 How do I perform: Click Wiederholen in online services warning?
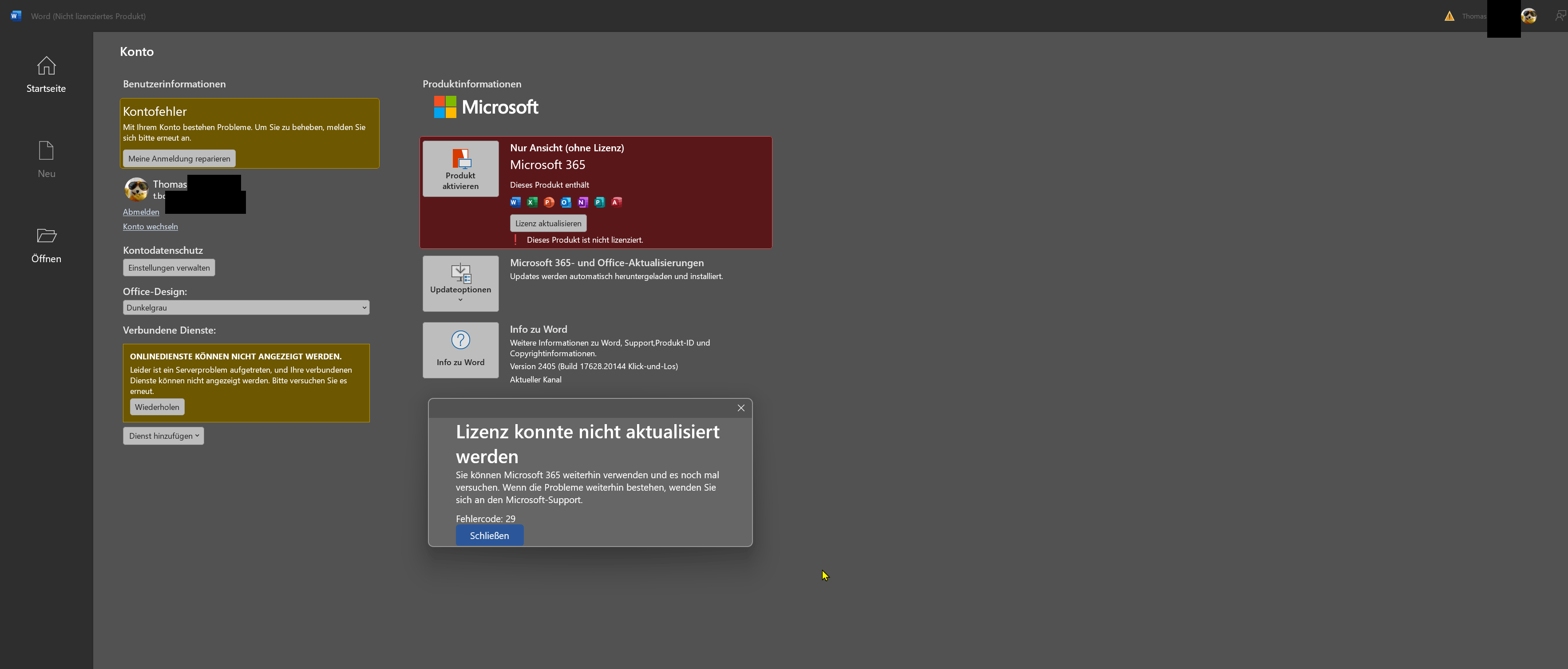pos(157,408)
